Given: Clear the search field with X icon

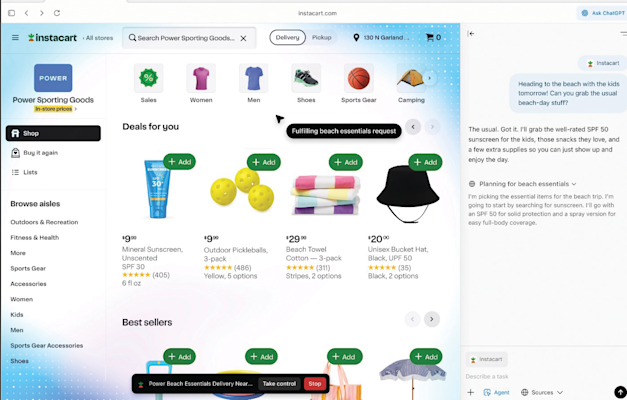Looking at the screenshot, I should pyautogui.click(x=243, y=38).
